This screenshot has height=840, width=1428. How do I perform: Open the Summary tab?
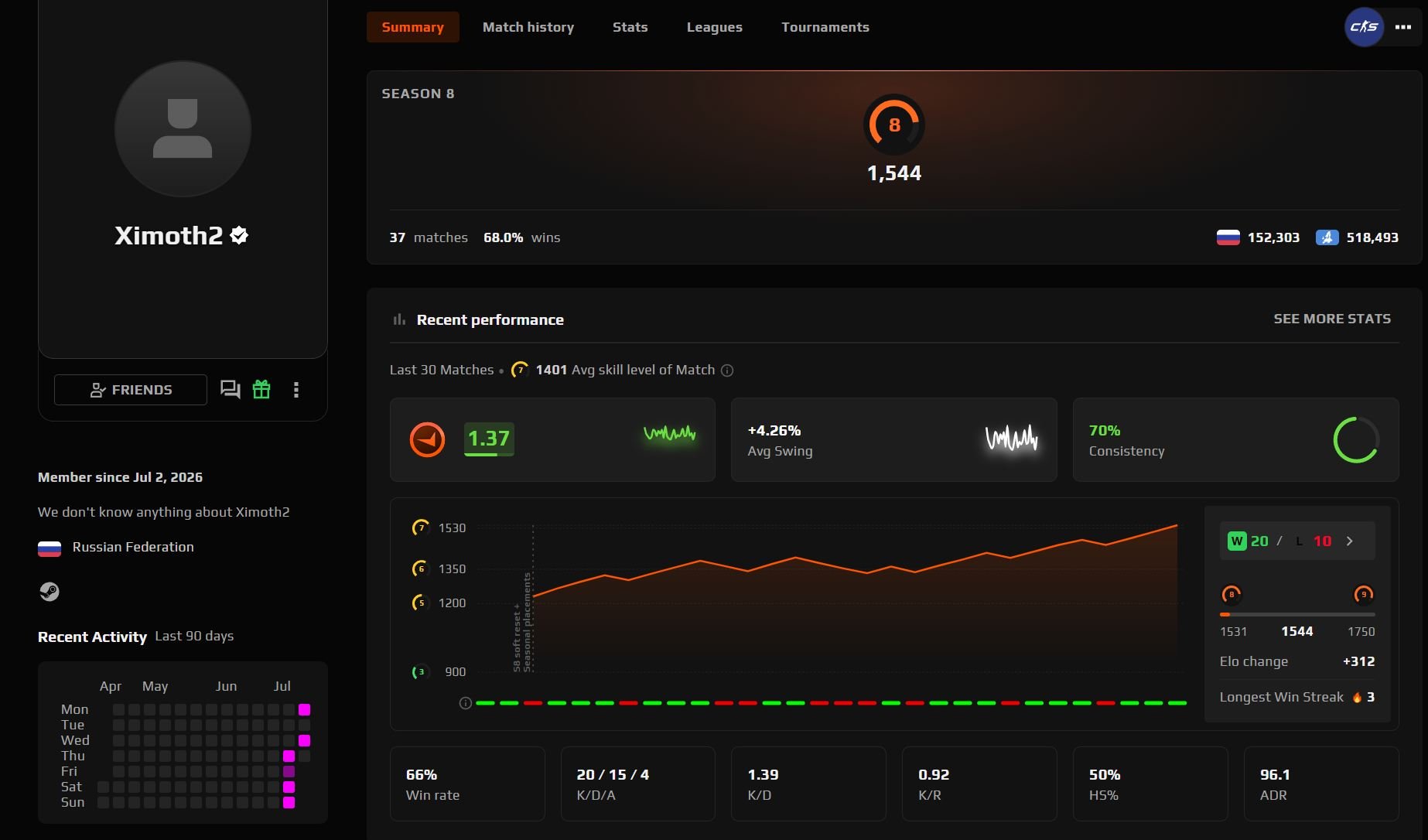pos(412,27)
